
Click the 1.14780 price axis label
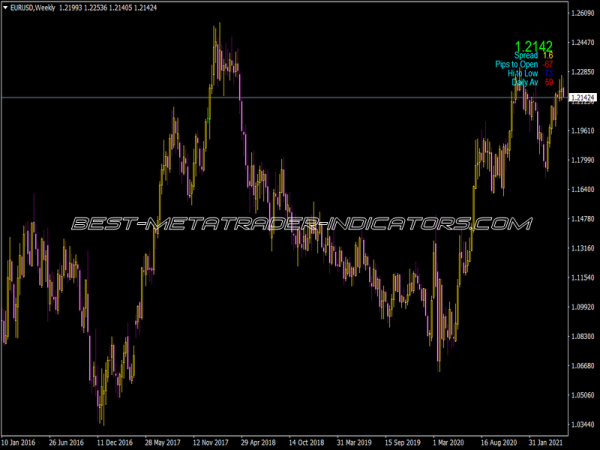(x=582, y=219)
